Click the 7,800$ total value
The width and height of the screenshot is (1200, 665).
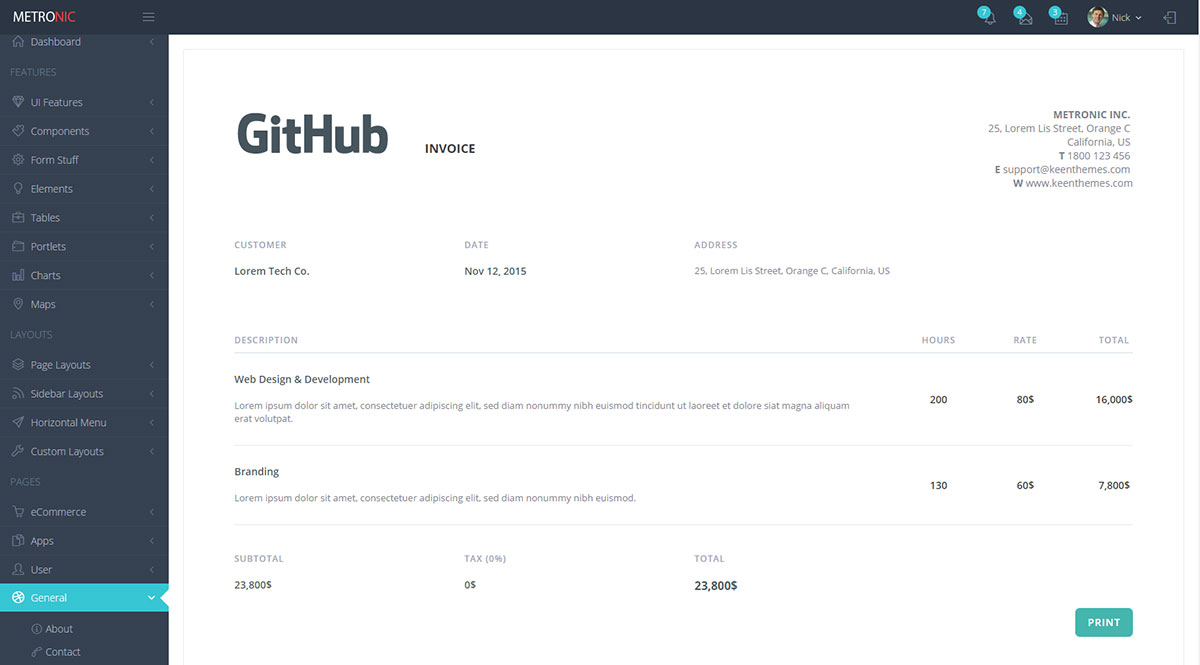coord(1116,485)
